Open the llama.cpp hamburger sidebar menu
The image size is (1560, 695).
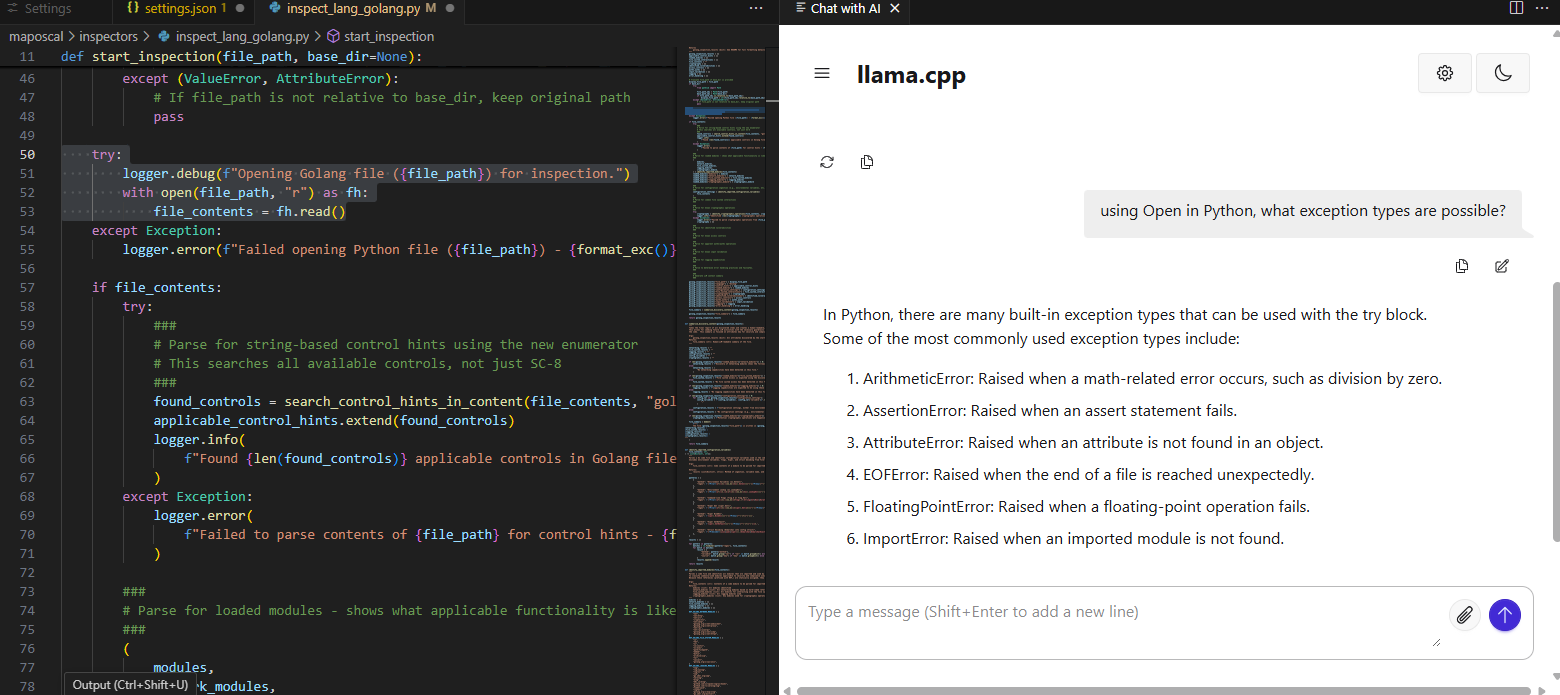(822, 74)
